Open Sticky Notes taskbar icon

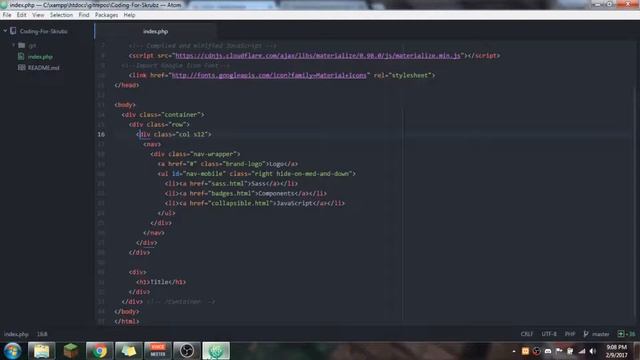click(128, 351)
